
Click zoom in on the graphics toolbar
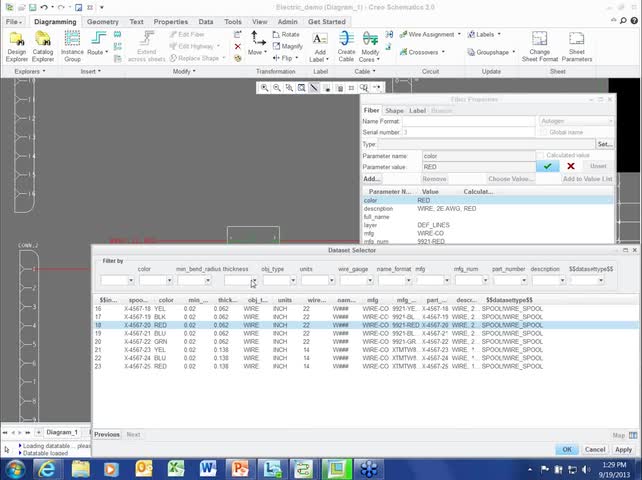pos(264,88)
